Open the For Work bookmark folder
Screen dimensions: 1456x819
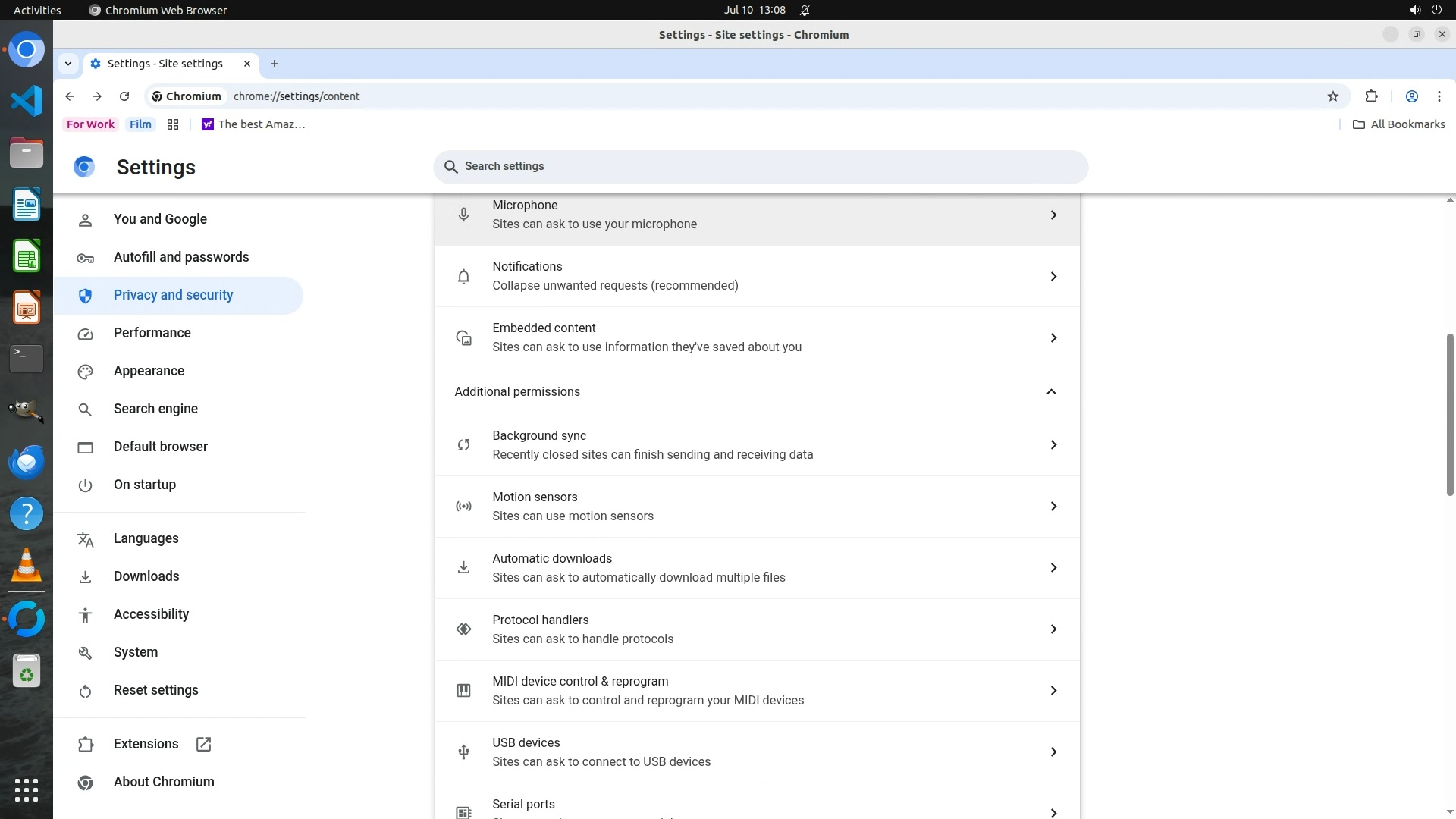90,124
